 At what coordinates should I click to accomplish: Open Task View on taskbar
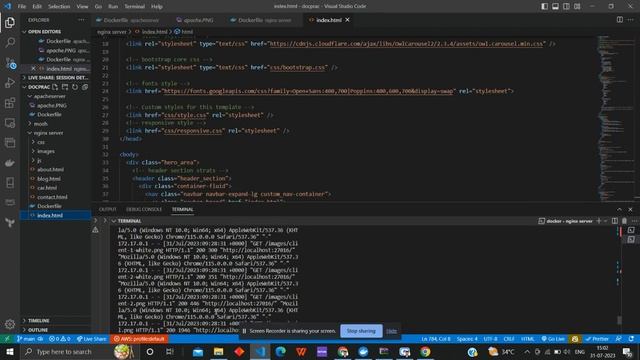coord(170,351)
